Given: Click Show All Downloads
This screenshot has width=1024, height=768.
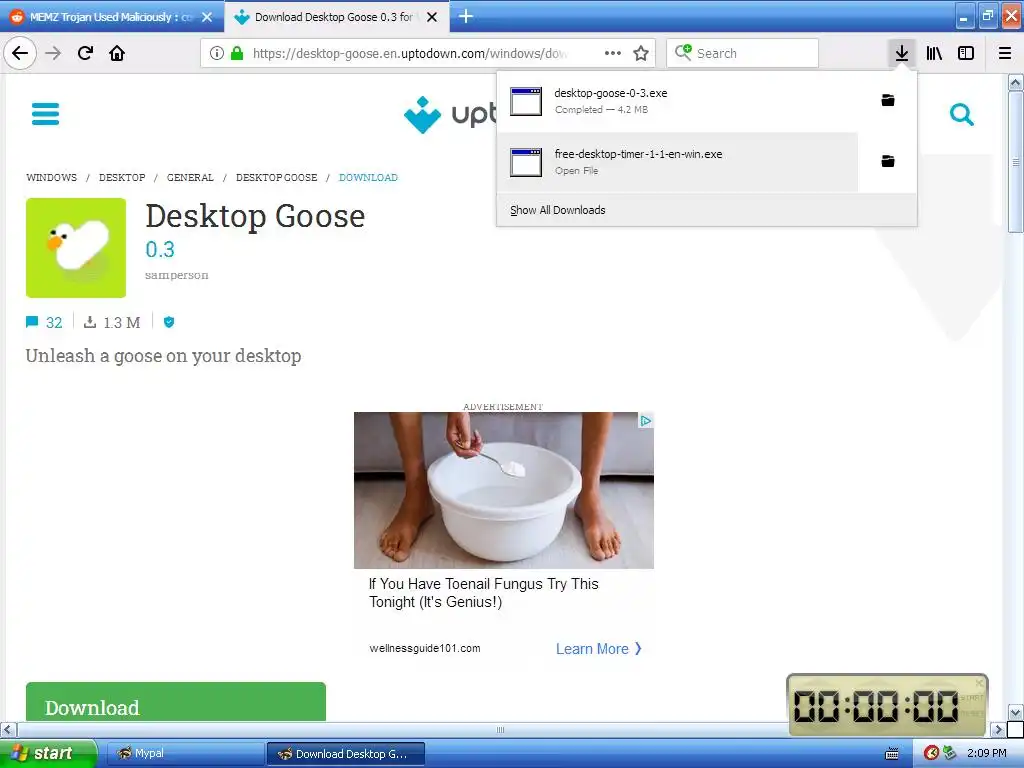Looking at the screenshot, I should (558, 210).
